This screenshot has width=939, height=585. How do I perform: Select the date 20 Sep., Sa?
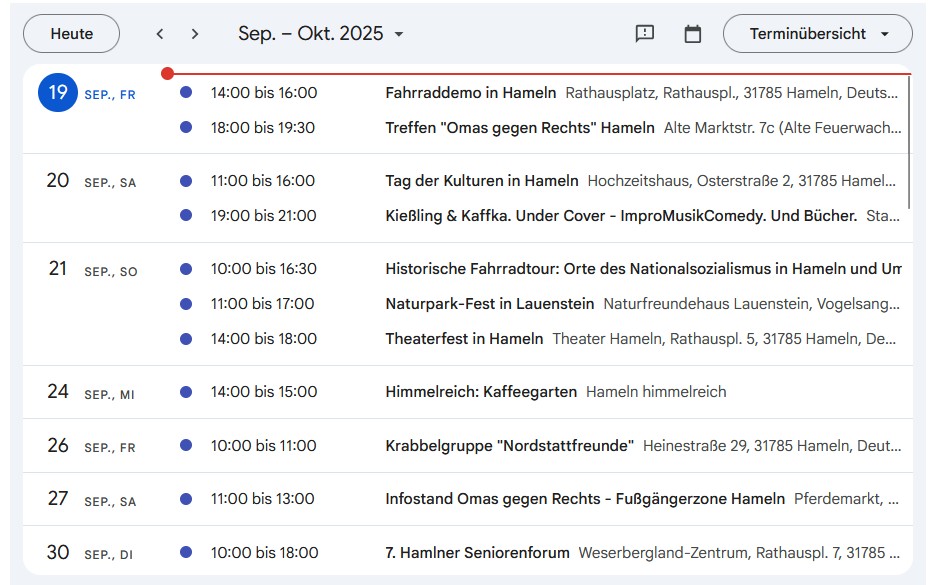58,181
